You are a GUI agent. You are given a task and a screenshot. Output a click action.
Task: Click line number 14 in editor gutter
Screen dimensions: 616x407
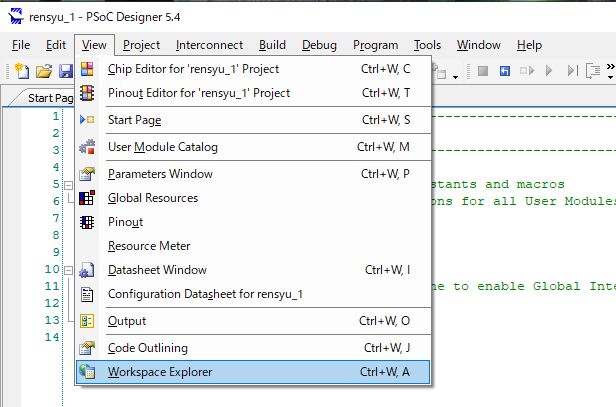click(x=52, y=337)
